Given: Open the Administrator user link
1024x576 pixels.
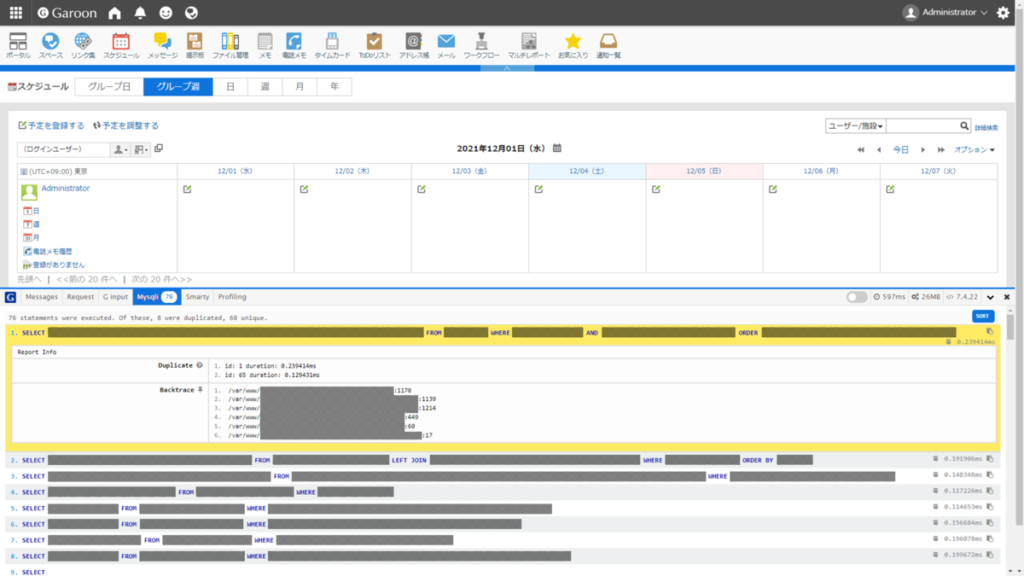Looking at the screenshot, I should (65, 188).
